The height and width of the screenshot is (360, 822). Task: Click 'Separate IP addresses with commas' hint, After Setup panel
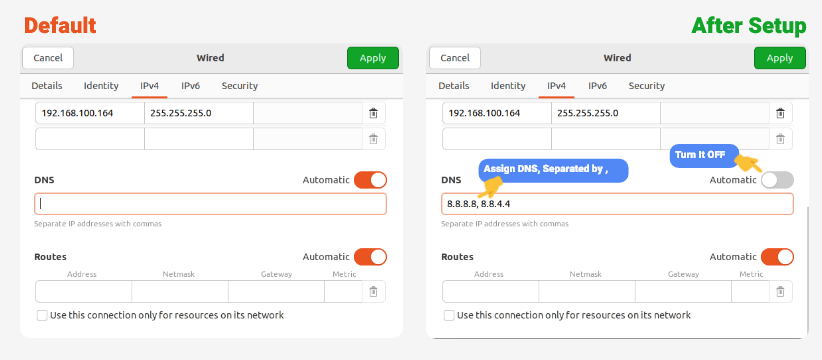(x=505, y=224)
